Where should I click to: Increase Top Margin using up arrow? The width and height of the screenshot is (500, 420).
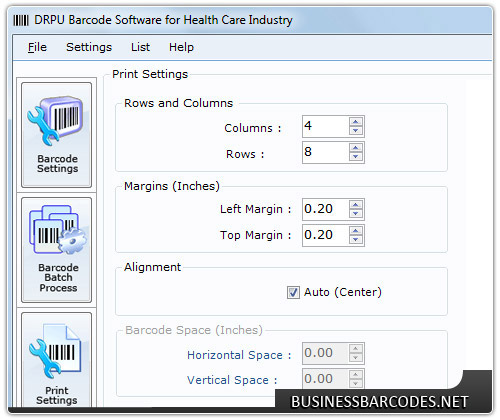coord(356,231)
